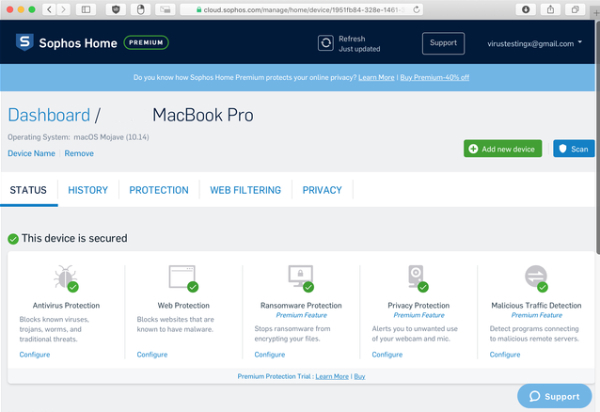Image resolution: width=600 pixels, height=412 pixels.
Task: Click the PREMIUM badge
Action: (146, 42)
